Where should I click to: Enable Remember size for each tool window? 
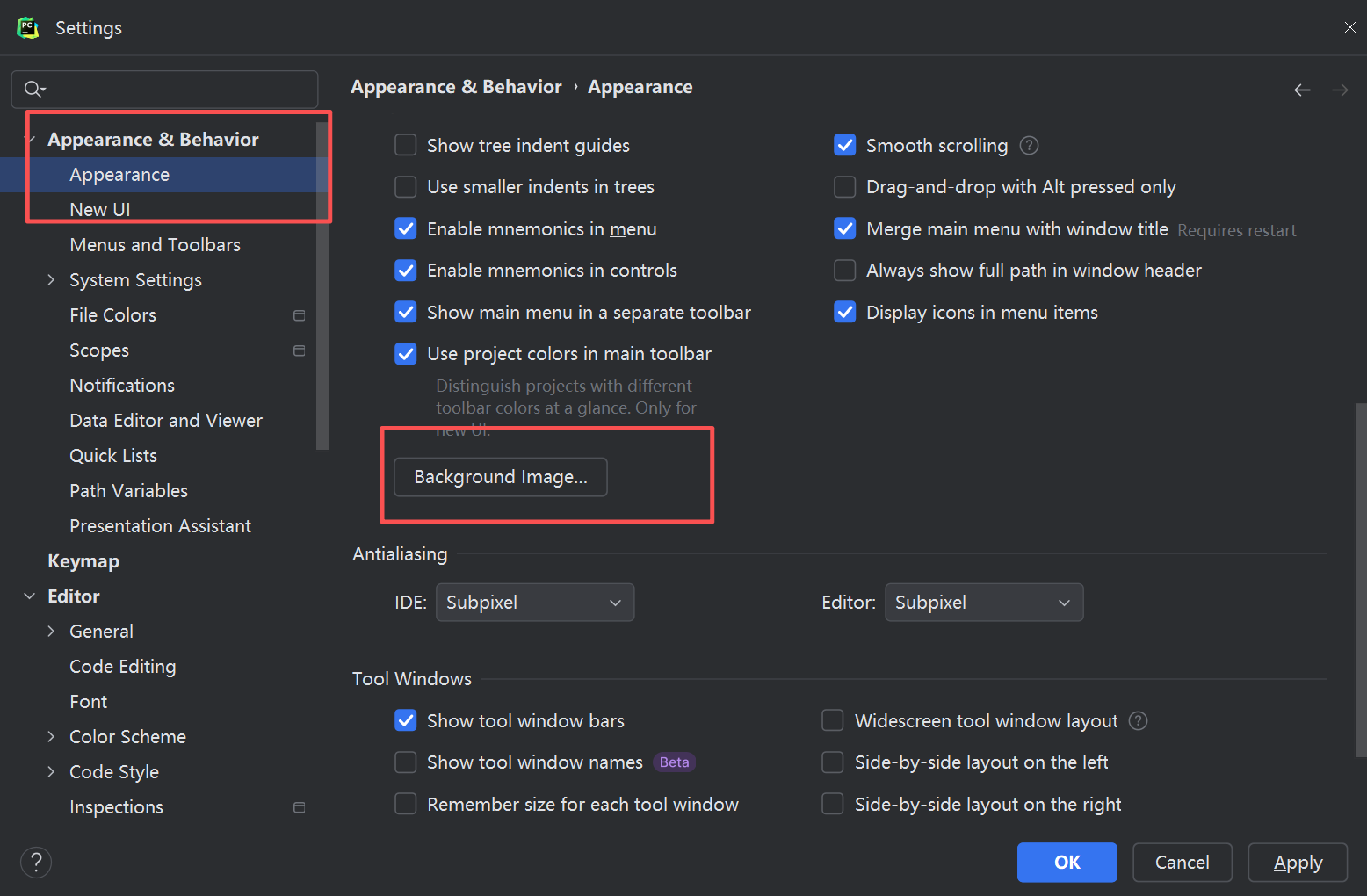tap(405, 804)
